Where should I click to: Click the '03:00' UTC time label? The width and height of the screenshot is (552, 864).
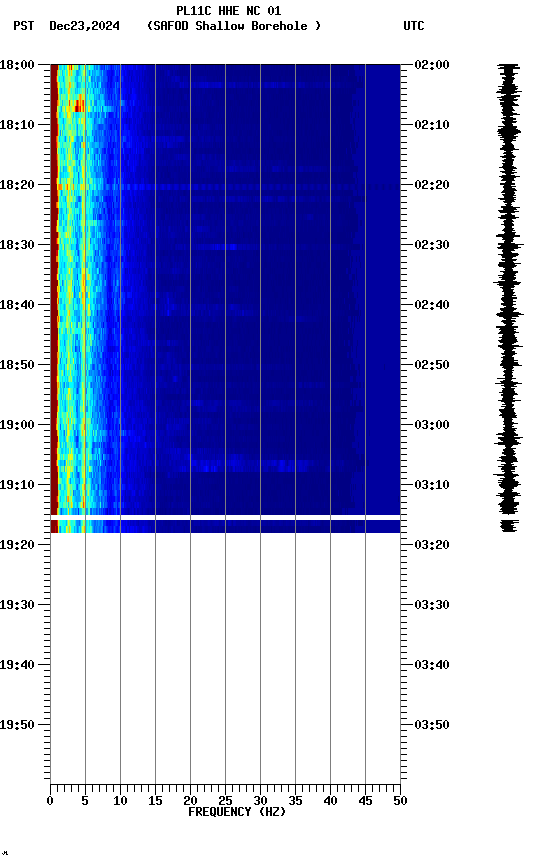432,425
